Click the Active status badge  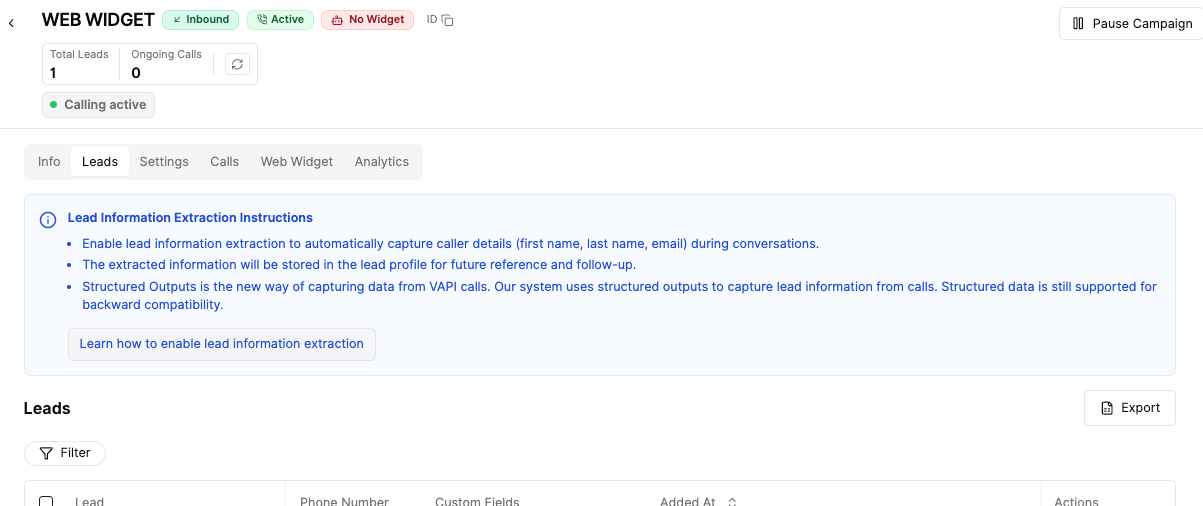click(x=281, y=20)
